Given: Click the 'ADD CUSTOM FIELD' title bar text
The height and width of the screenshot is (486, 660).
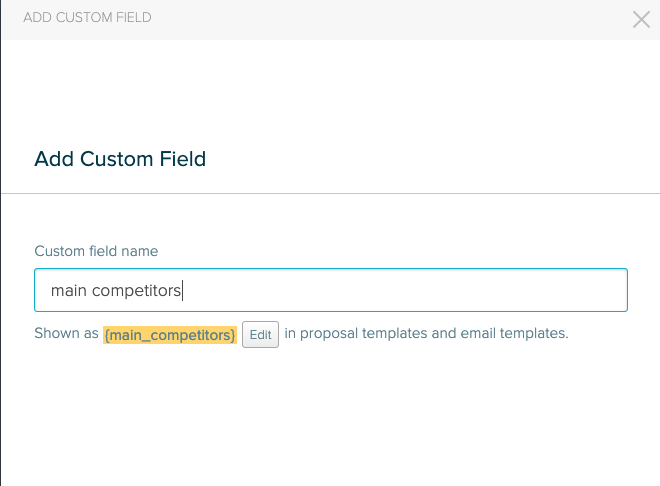Looking at the screenshot, I should [87, 18].
